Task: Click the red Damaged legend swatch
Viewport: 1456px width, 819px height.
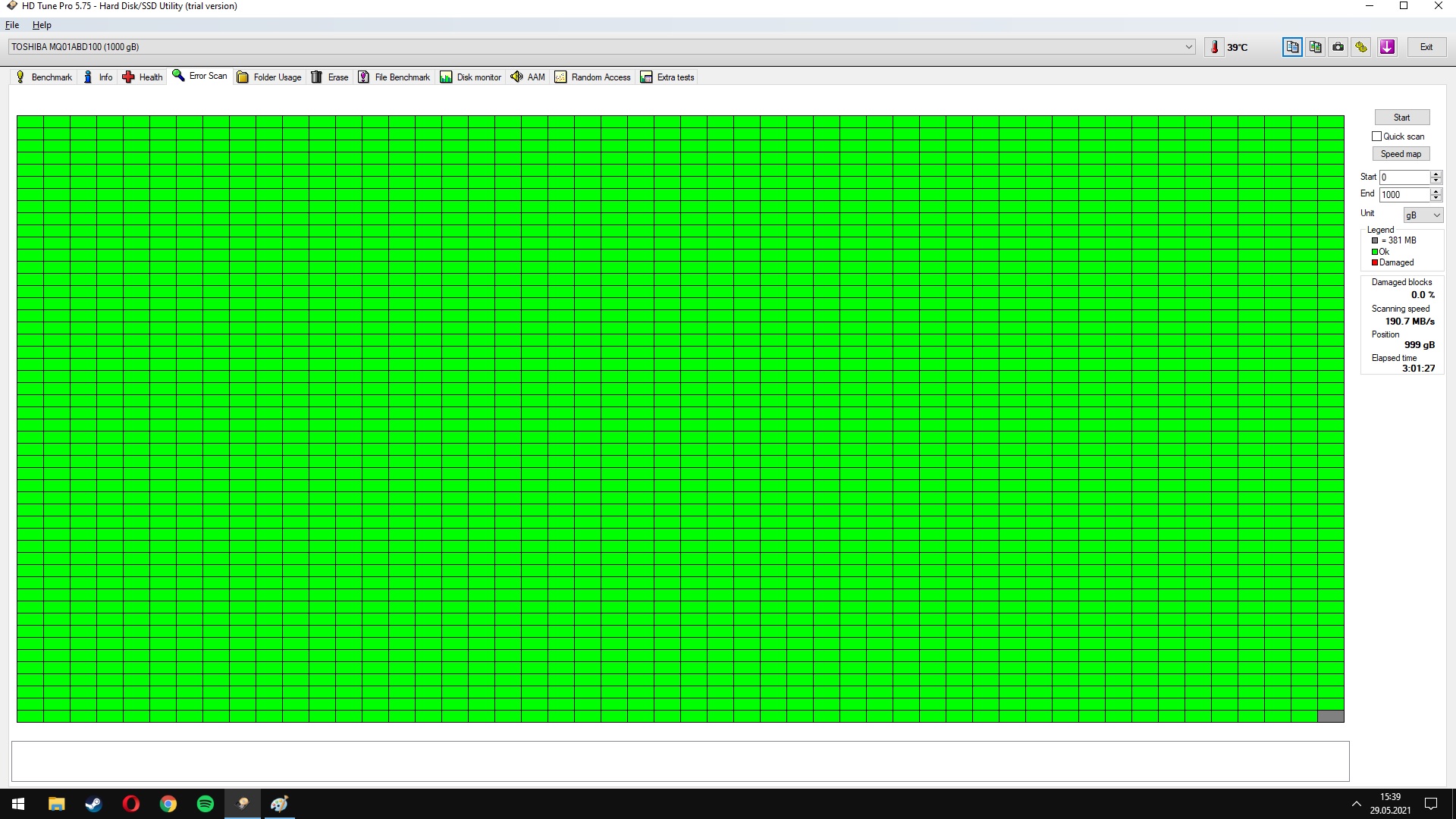Action: click(1375, 263)
